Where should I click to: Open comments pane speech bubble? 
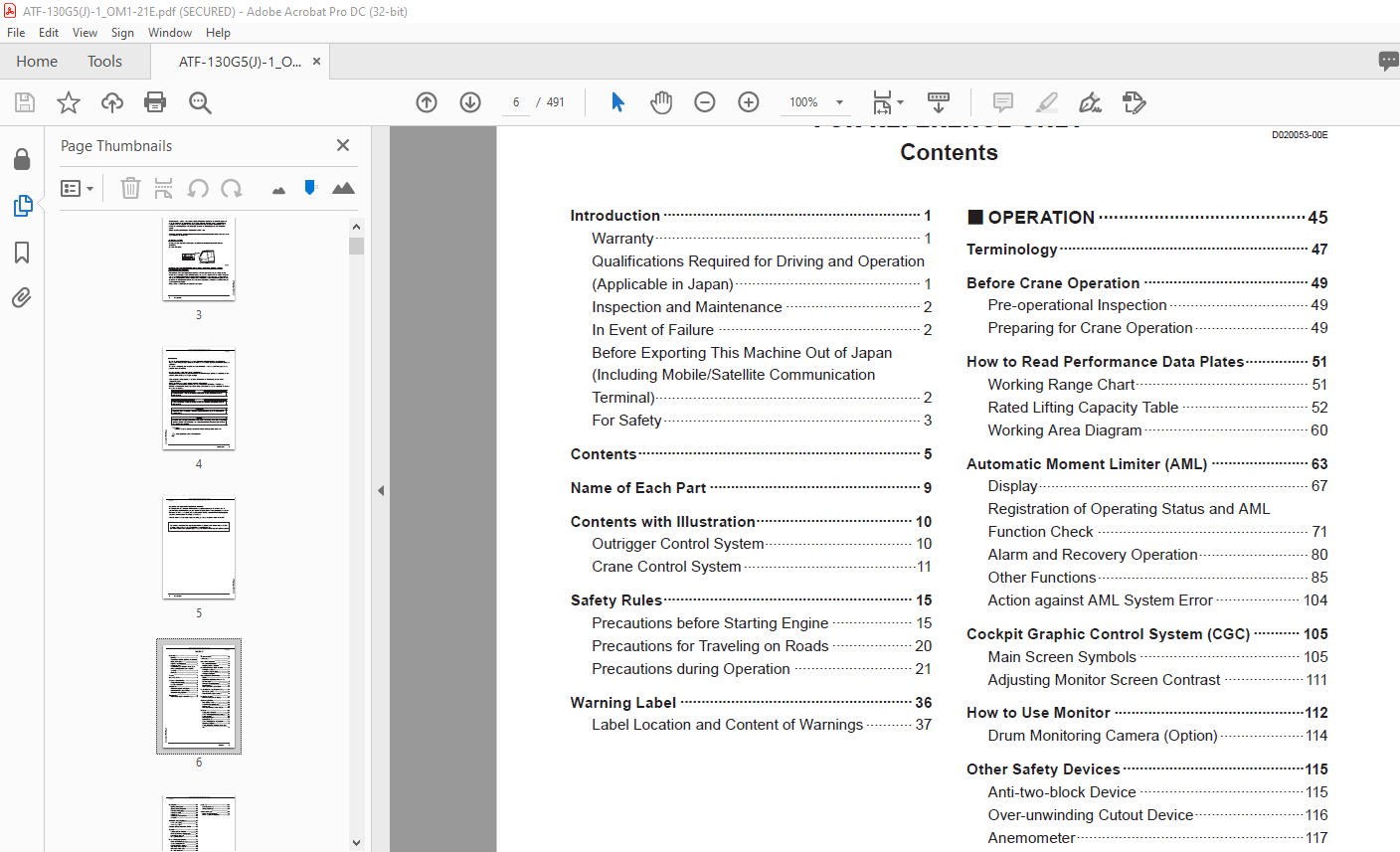point(1388,62)
